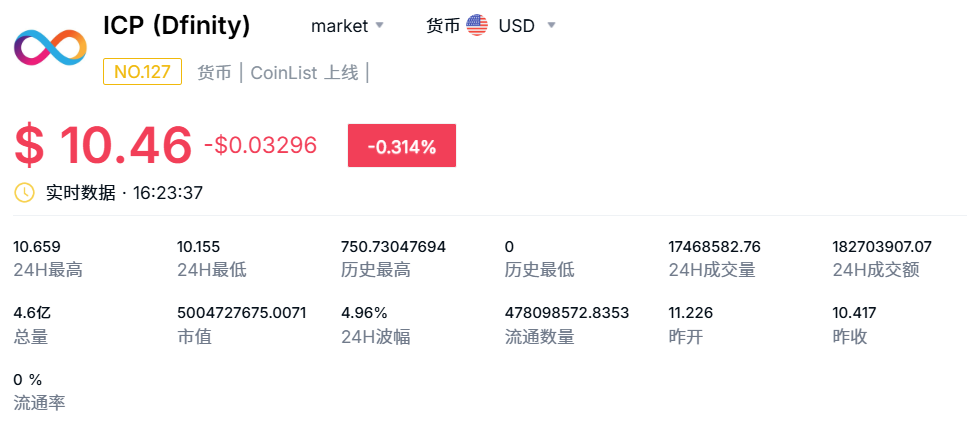Click the 24H最低 value 10.155

[x=199, y=246]
